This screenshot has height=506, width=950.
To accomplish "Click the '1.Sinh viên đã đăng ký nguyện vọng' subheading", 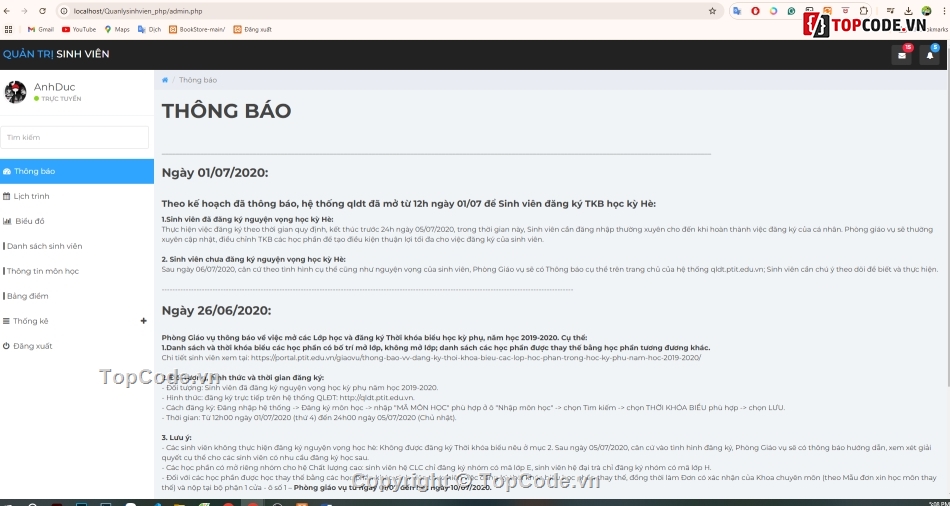I will tap(247, 219).
